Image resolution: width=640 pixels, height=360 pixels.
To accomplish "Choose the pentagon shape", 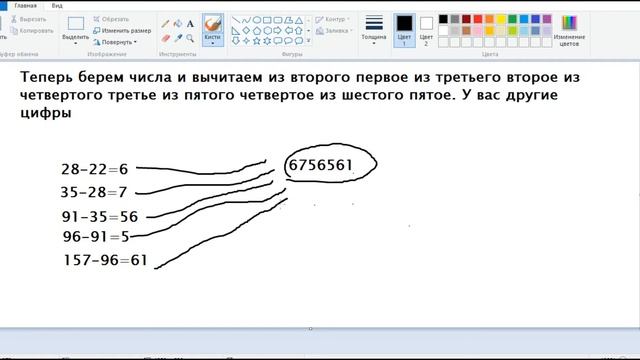I will (257, 30).
